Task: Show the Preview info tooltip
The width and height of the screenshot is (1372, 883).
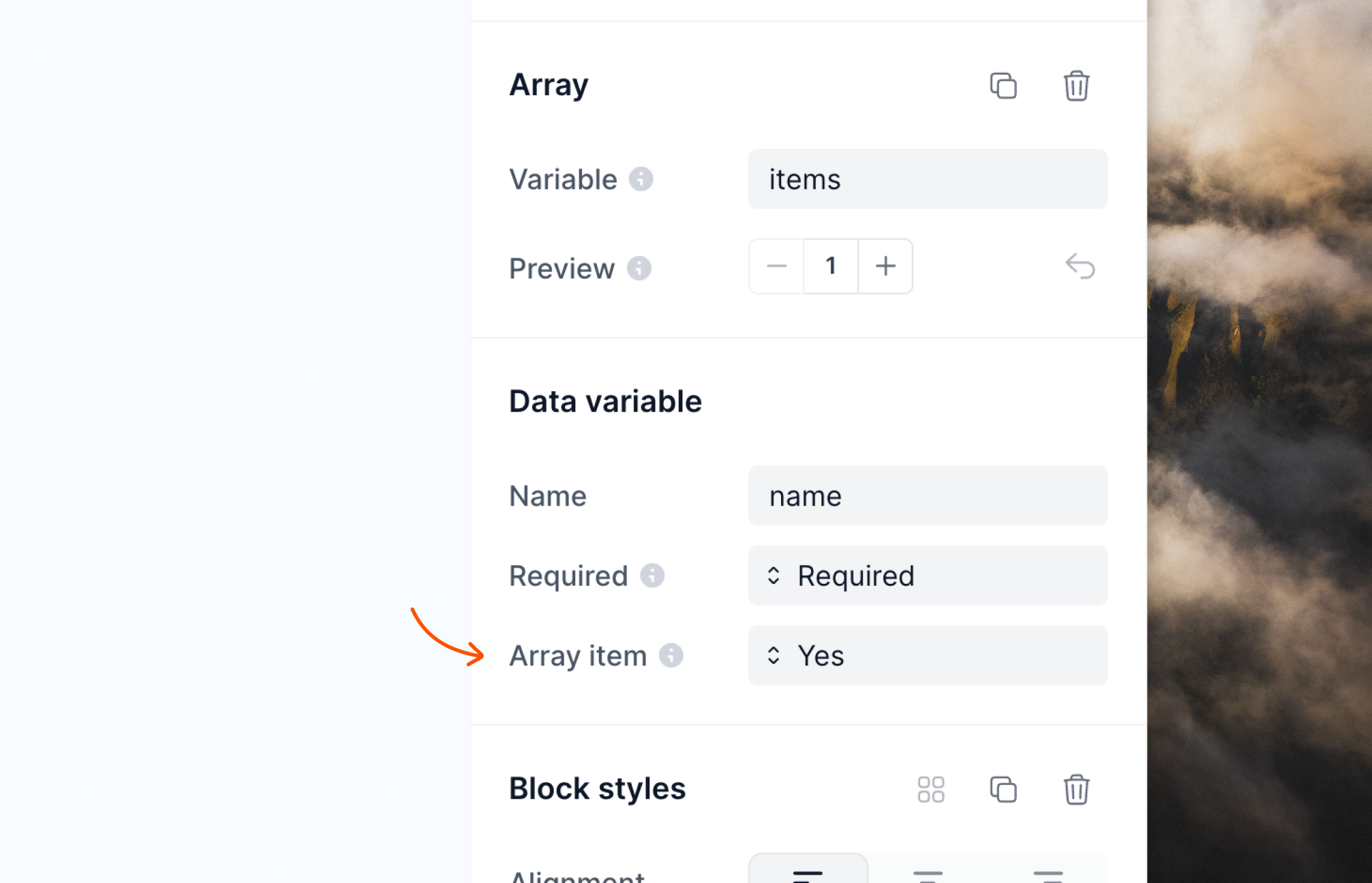Action: 640,268
